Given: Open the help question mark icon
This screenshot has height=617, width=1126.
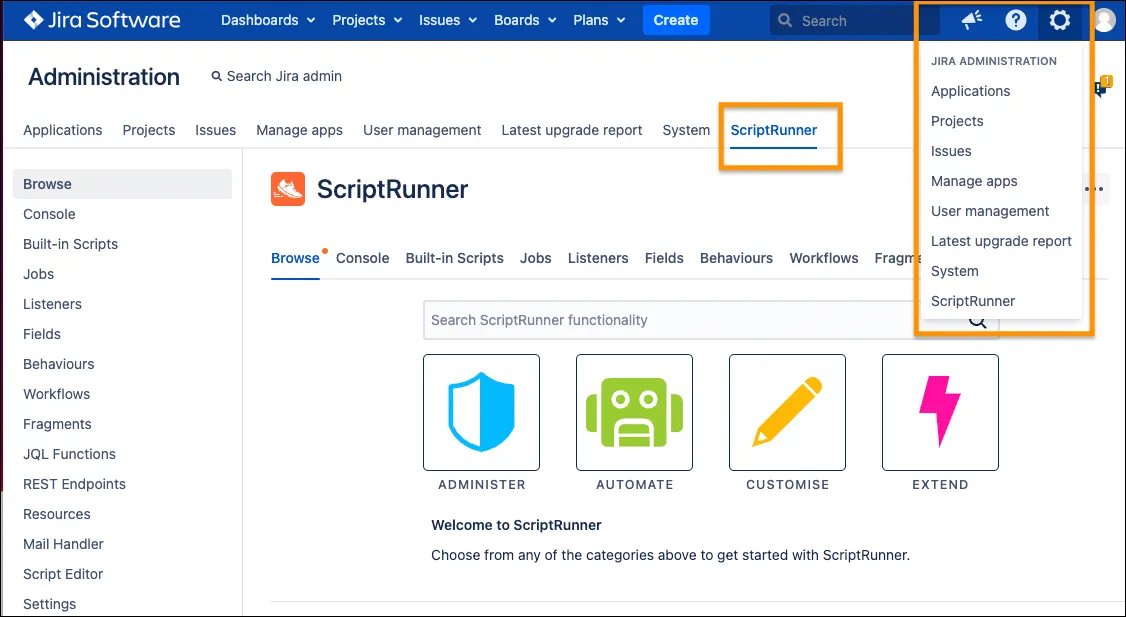Looking at the screenshot, I should pos(1015,20).
